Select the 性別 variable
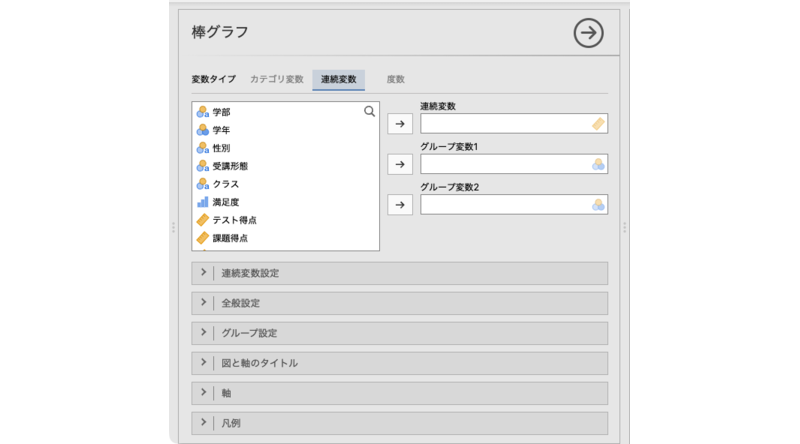 click(x=221, y=148)
